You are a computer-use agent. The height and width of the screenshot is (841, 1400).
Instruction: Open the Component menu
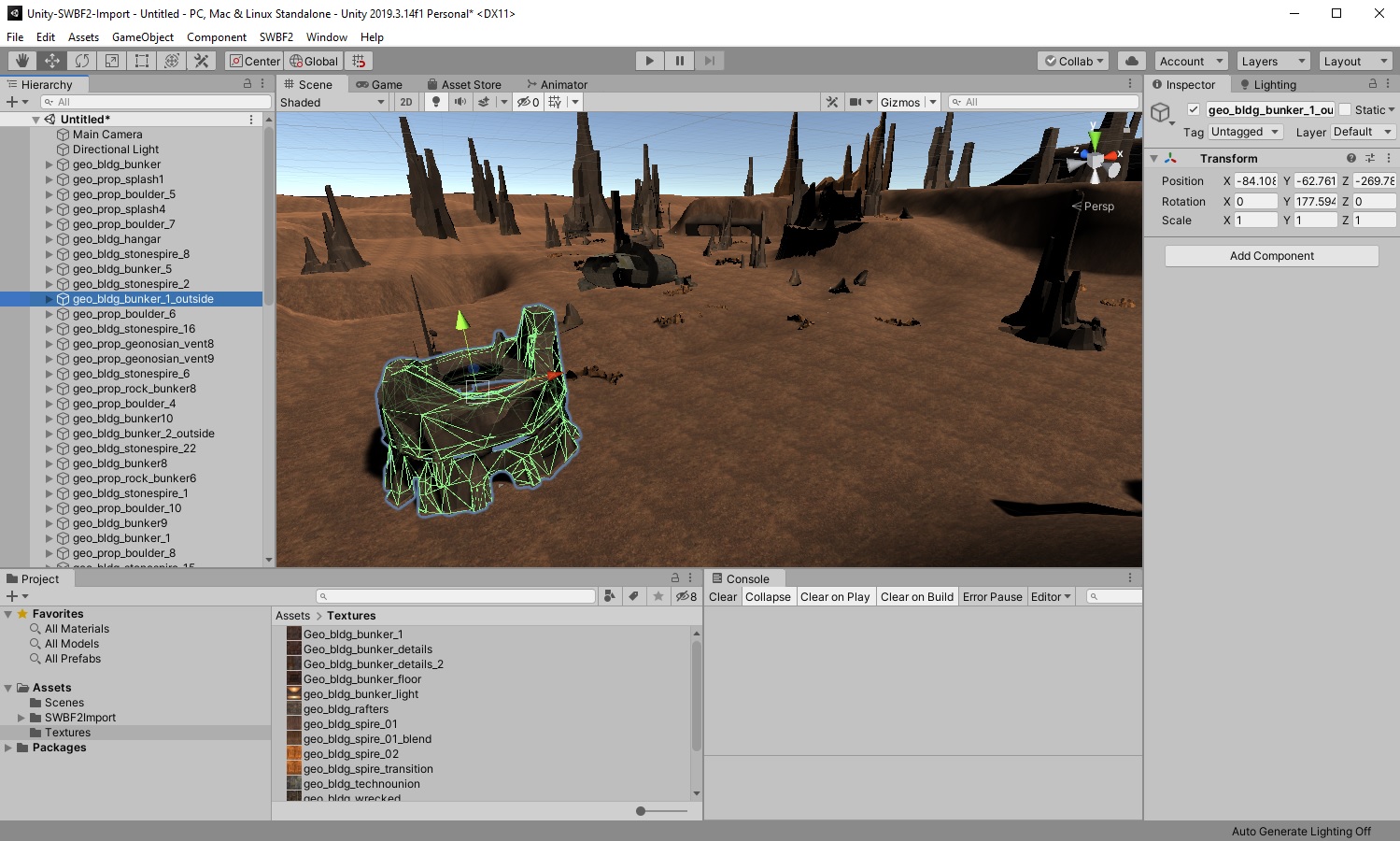pos(217,36)
